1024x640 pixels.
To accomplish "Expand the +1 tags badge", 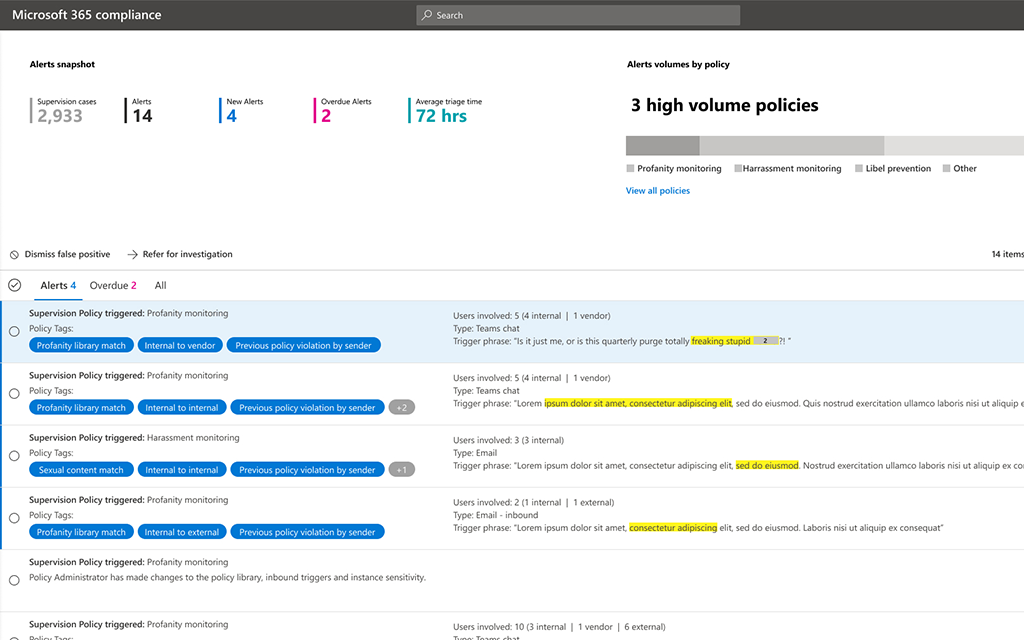I will coord(402,470).
